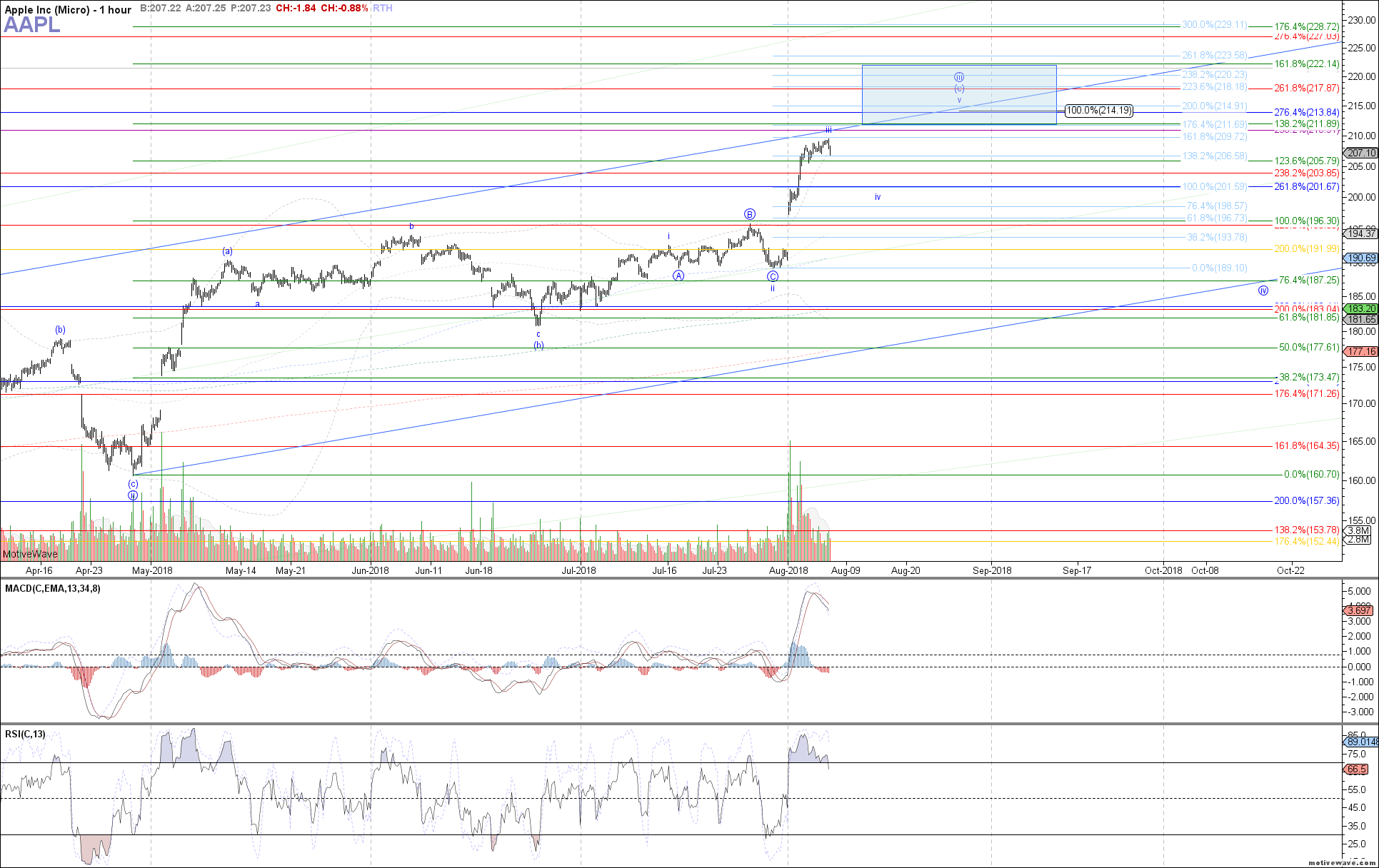
Task: Click the iii wave label at the high
Action: tap(828, 130)
